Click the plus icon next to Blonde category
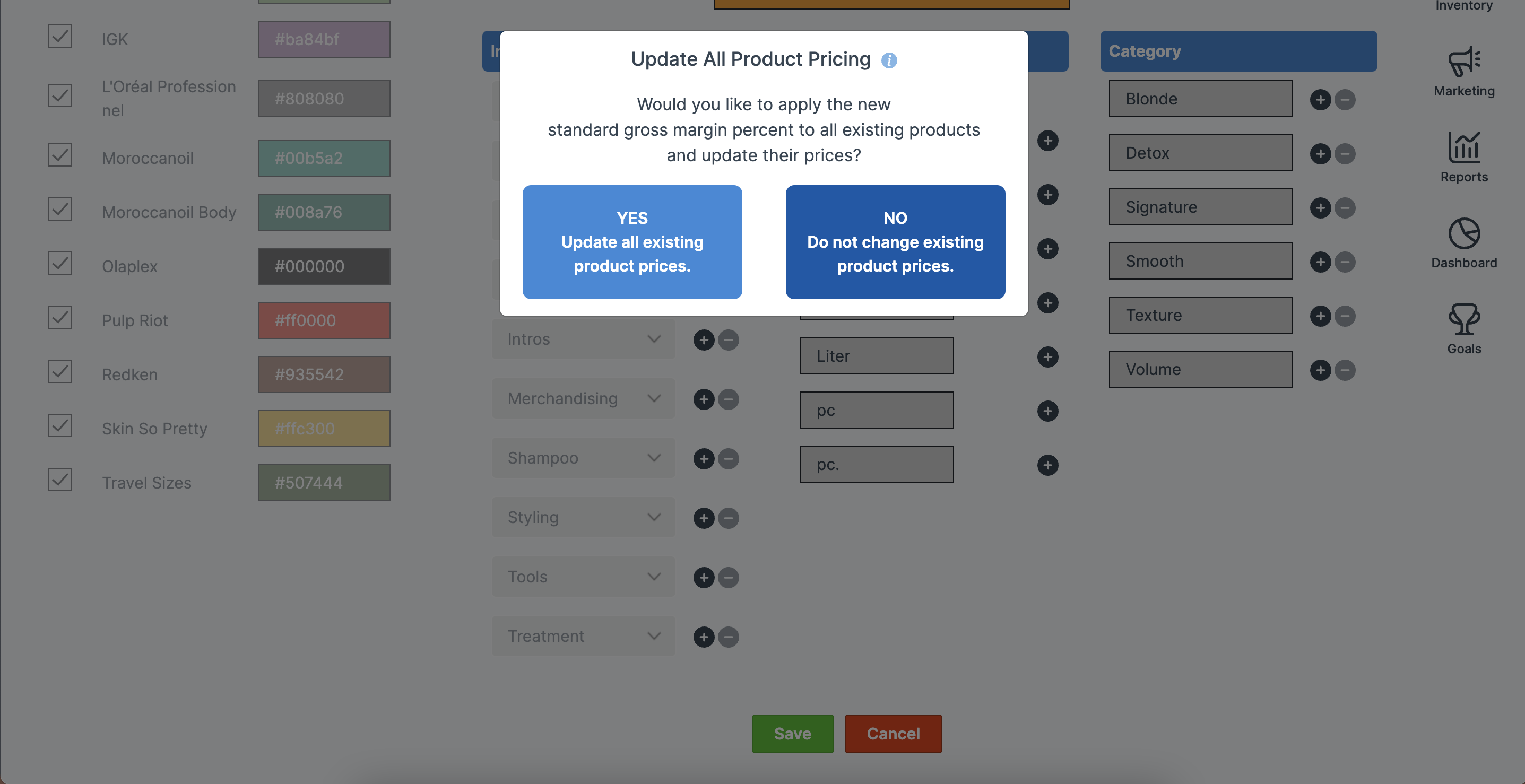The image size is (1525, 784). pos(1320,99)
